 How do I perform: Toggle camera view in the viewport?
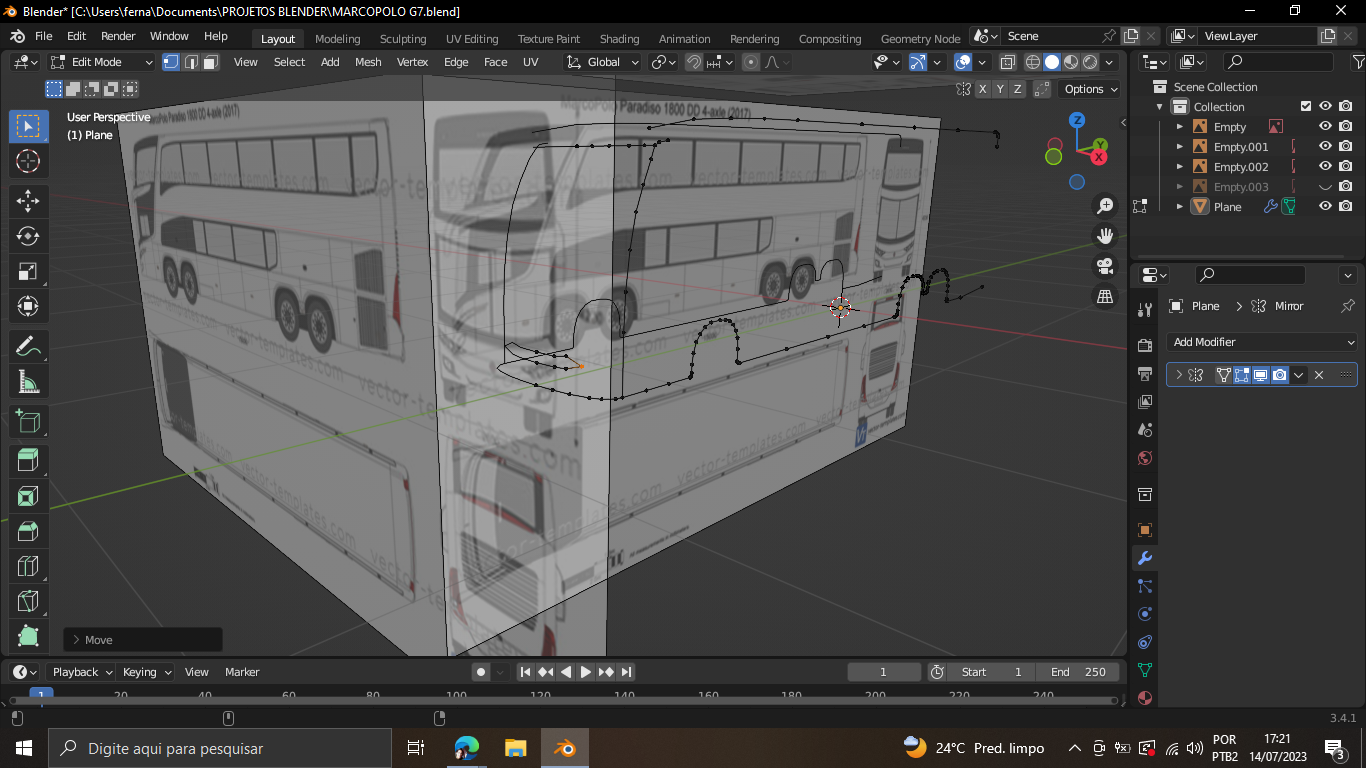[x=1105, y=266]
